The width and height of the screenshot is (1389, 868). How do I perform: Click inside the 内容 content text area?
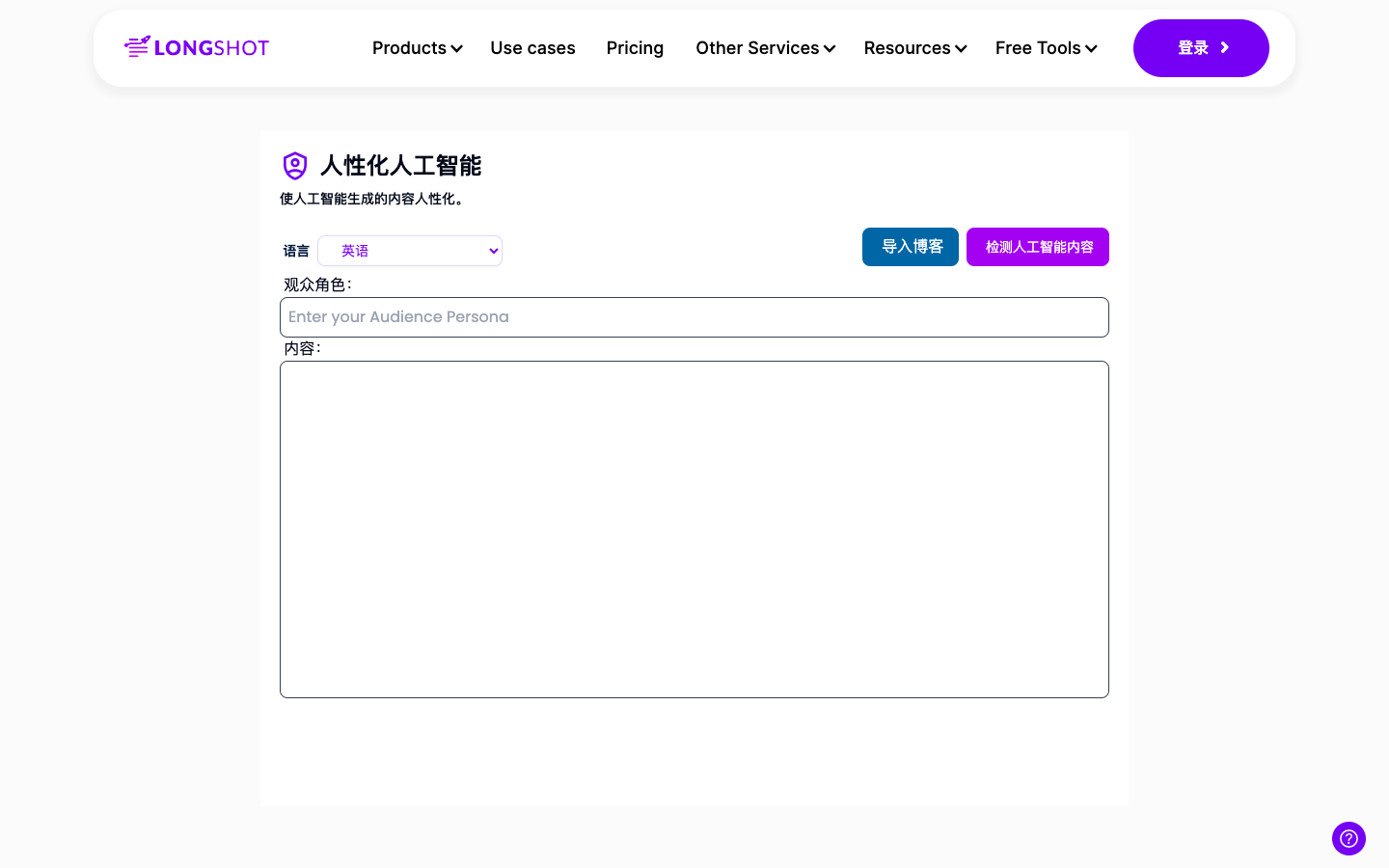[694, 529]
